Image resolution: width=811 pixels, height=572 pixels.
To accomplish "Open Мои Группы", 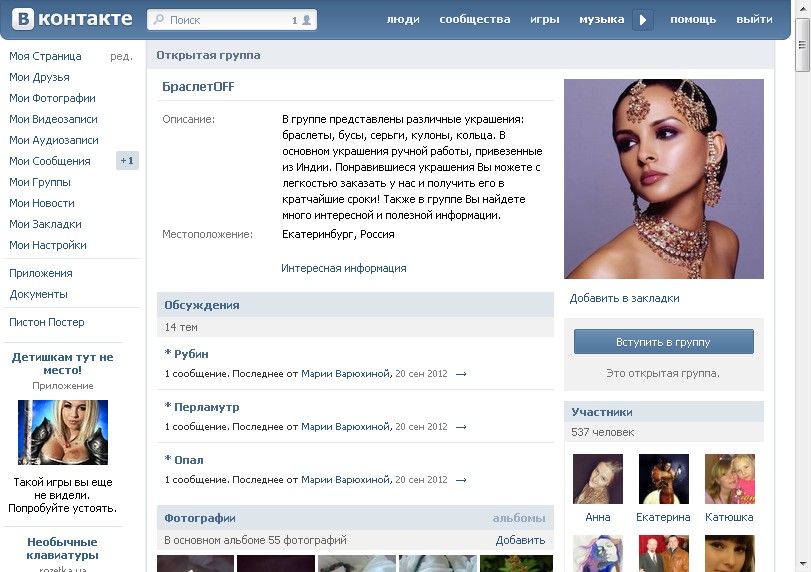I will (40, 182).
